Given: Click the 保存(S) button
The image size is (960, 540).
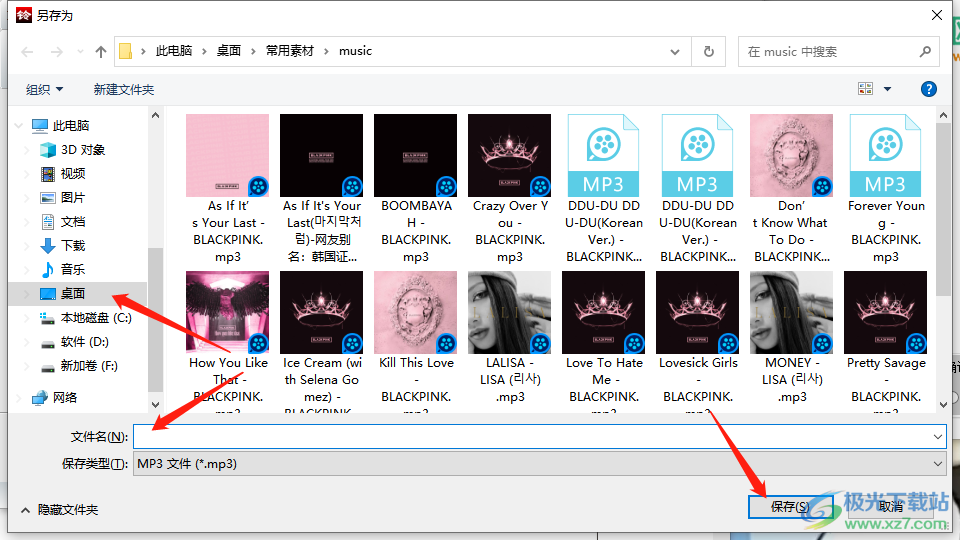Looking at the screenshot, I should point(790,506).
